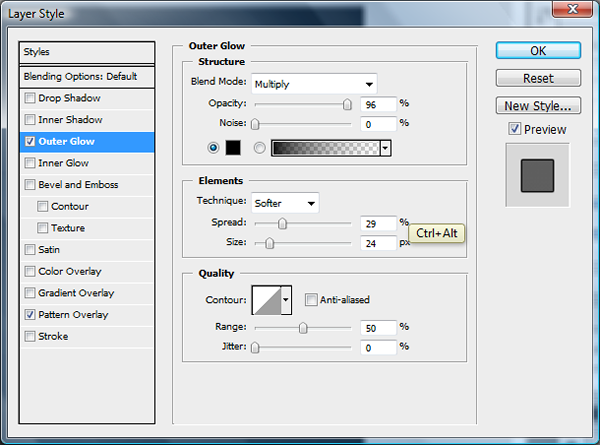
Task: Select the Bevel and Emboss style
Action: click(77, 185)
